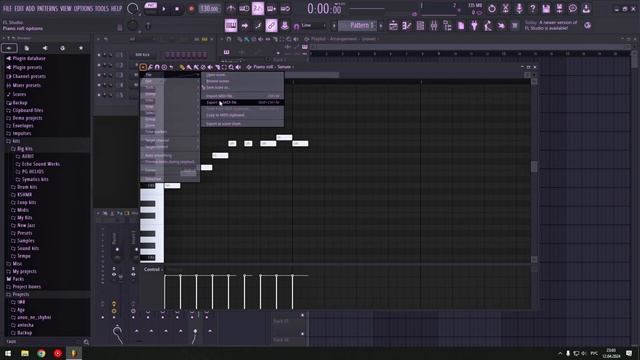This screenshot has height=360, width=640.
Task: Toggle the mute LED on channel 3
Action: (99, 75)
